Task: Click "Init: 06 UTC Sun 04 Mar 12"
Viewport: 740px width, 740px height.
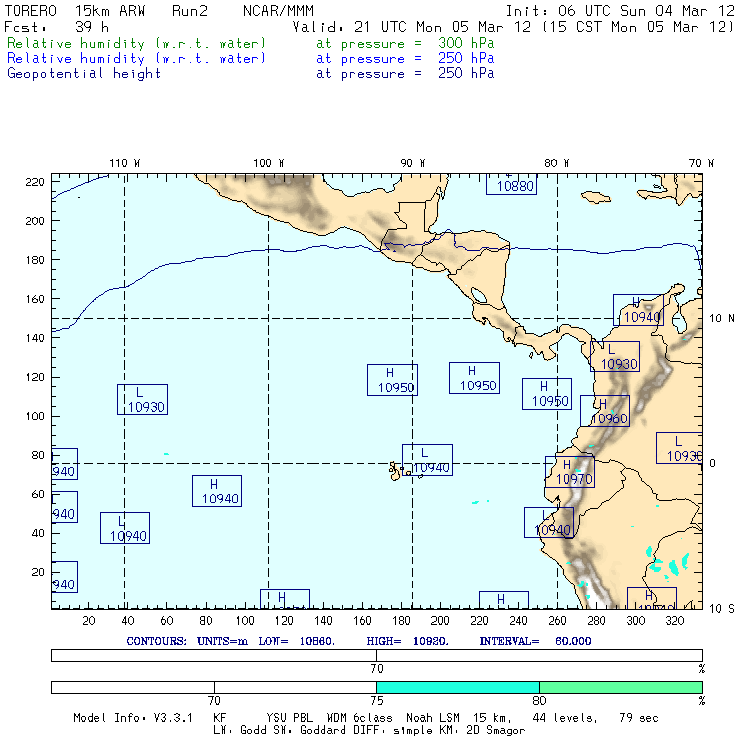Action: click(x=620, y=11)
